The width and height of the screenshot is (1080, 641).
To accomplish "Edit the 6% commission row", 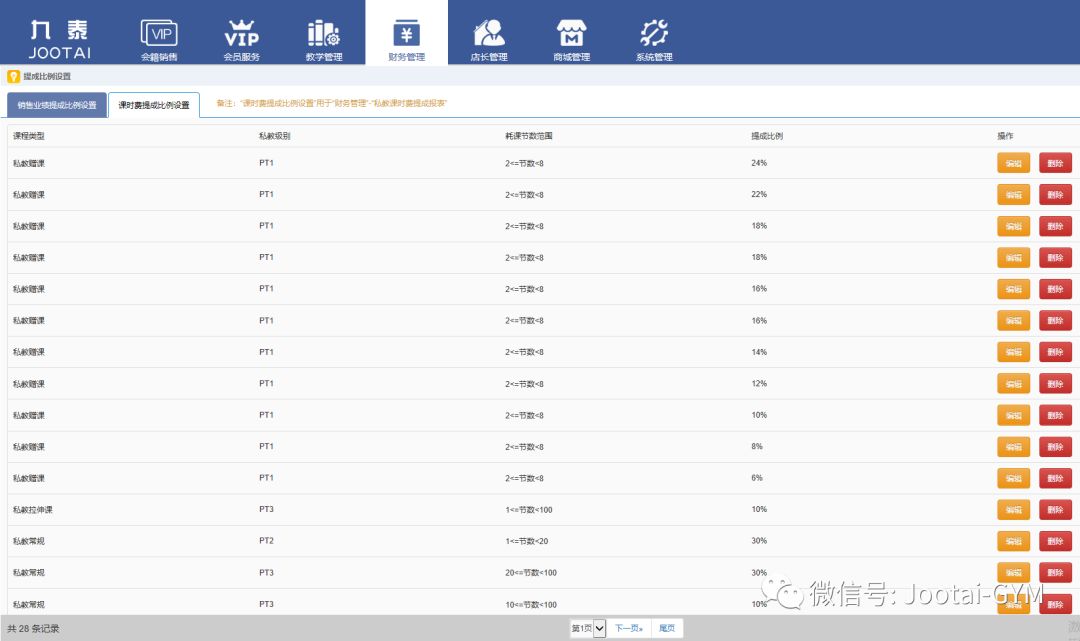I will [1013, 478].
